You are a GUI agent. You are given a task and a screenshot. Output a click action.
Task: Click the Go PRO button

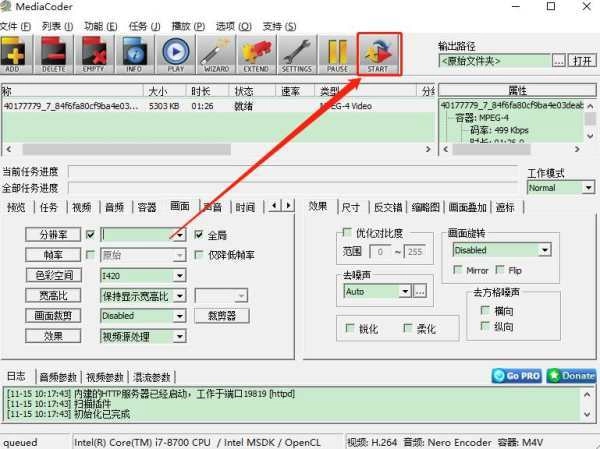click(517, 376)
